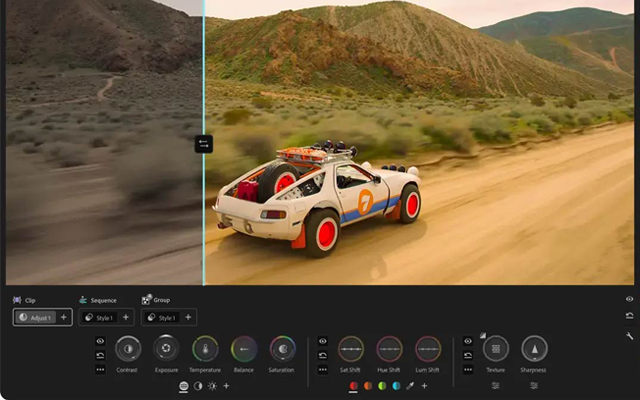Select the orange color swatch

(x=368, y=386)
